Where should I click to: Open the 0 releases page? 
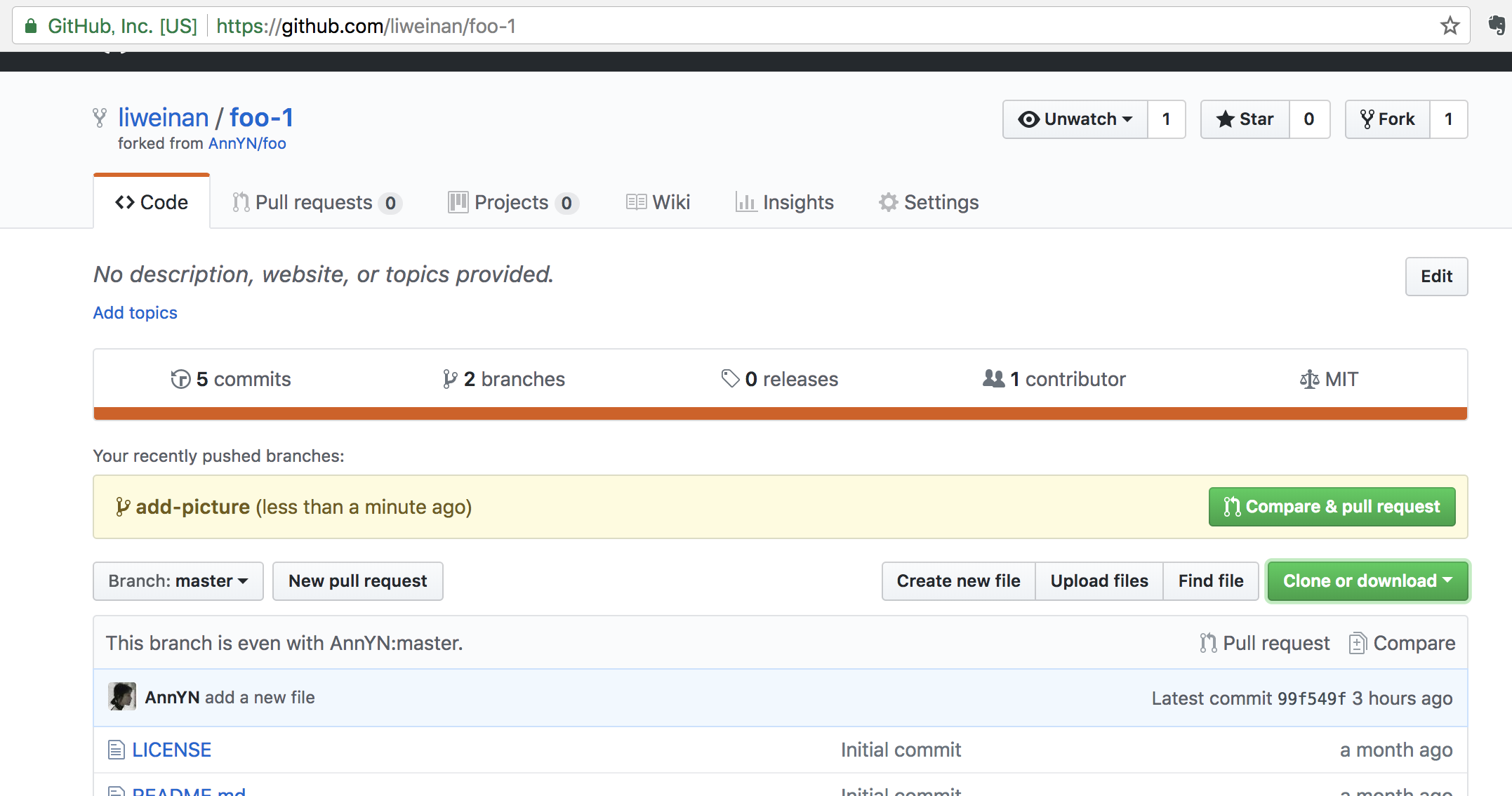[780, 379]
